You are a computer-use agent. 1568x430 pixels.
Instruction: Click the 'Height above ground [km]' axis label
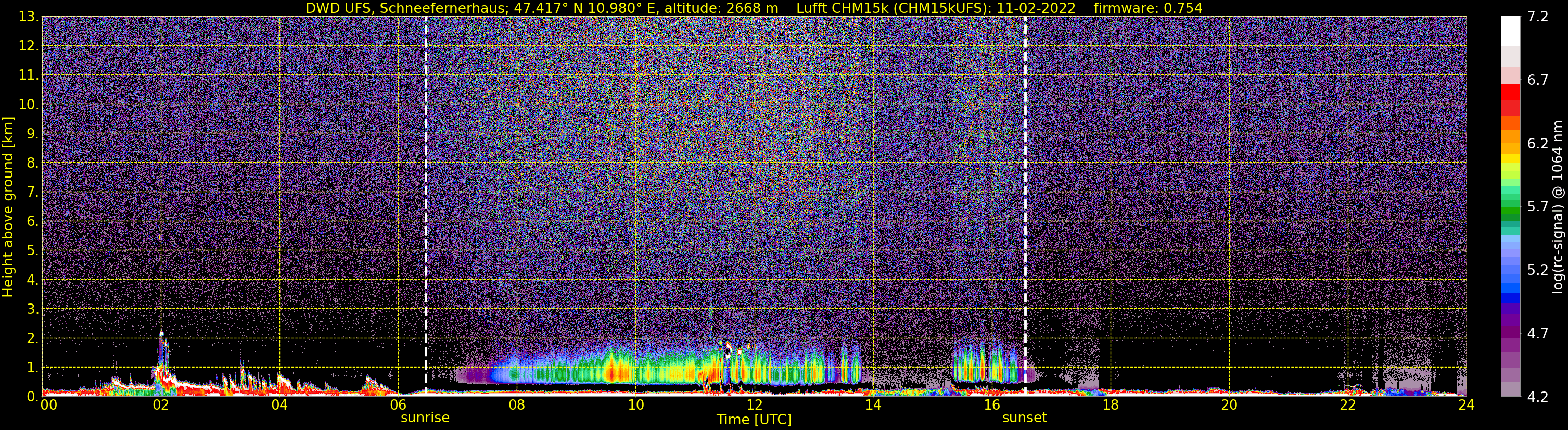tap(8, 207)
